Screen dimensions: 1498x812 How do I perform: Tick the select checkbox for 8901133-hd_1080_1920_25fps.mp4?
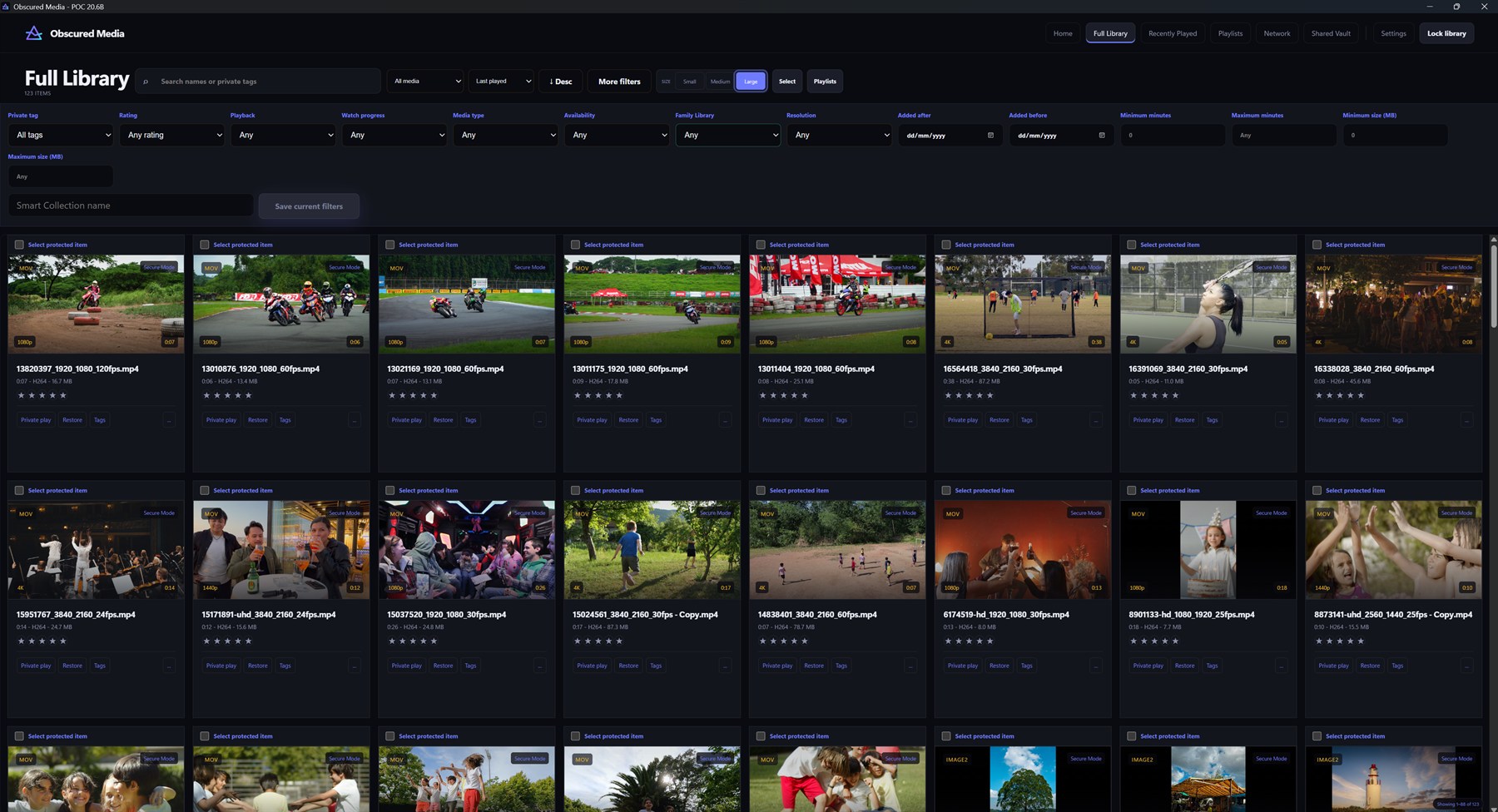coord(1131,490)
